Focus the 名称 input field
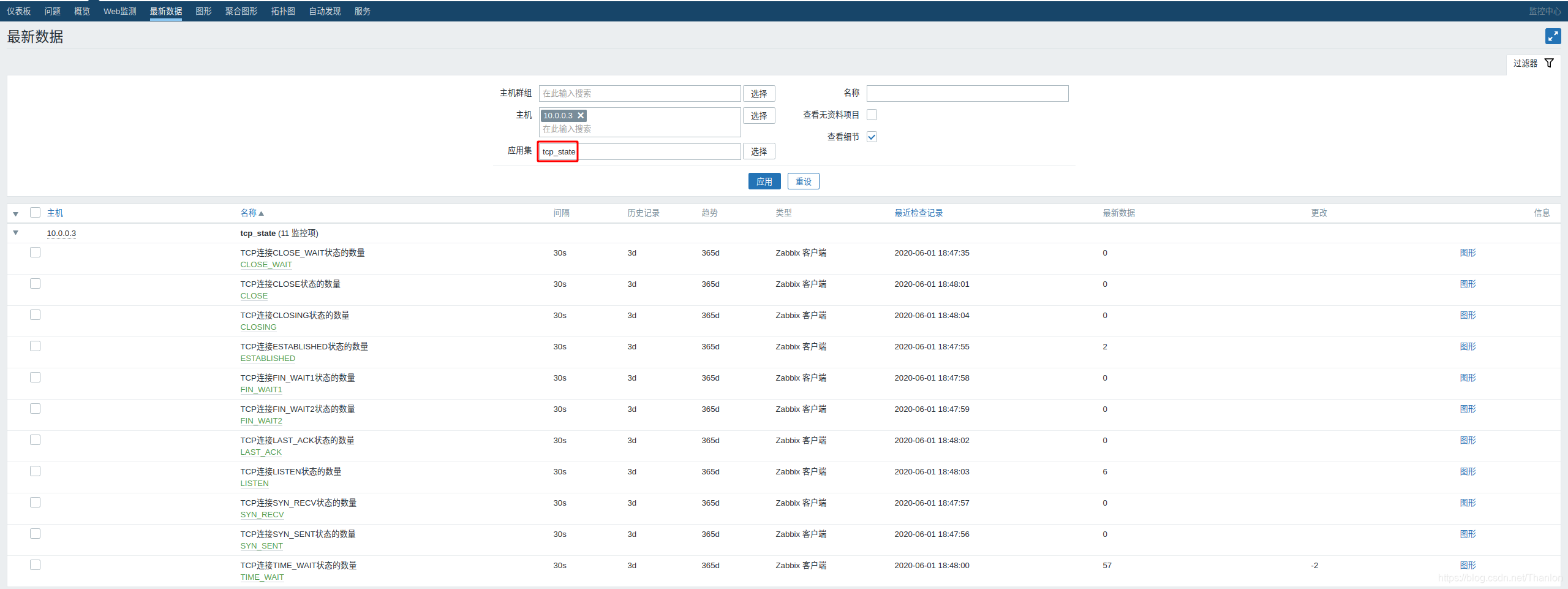Screen dimensions: 1568x589 point(967,94)
